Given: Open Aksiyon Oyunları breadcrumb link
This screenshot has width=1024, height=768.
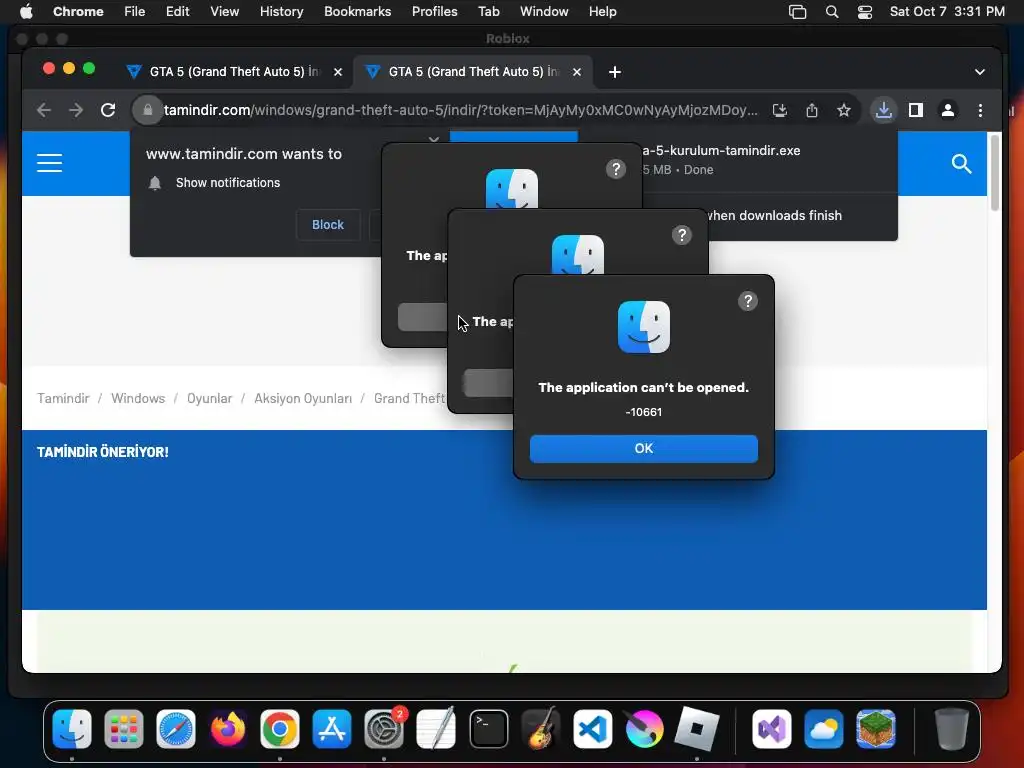Looking at the screenshot, I should click(303, 398).
